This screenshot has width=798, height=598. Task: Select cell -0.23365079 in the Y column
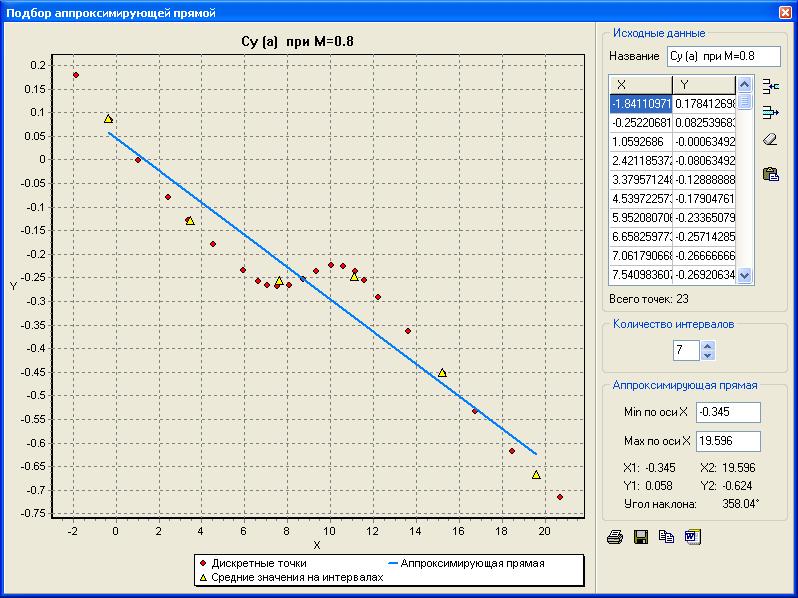pyautogui.click(x=704, y=218)
